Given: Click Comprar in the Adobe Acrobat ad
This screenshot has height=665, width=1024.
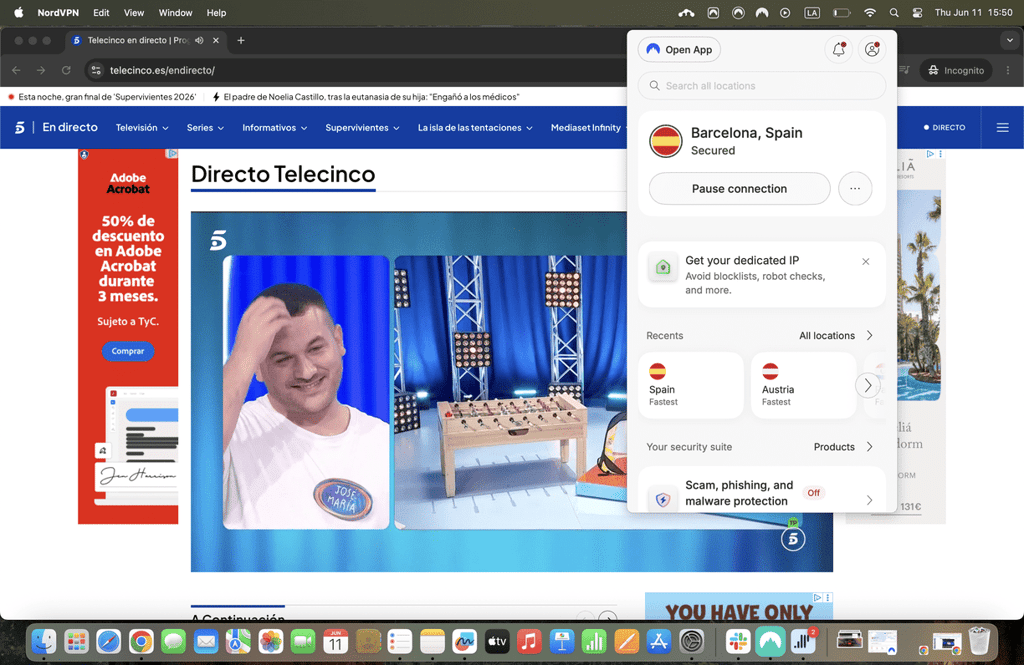Looking at the screenshot, I should pyautogui.click(x=127, y=351).
